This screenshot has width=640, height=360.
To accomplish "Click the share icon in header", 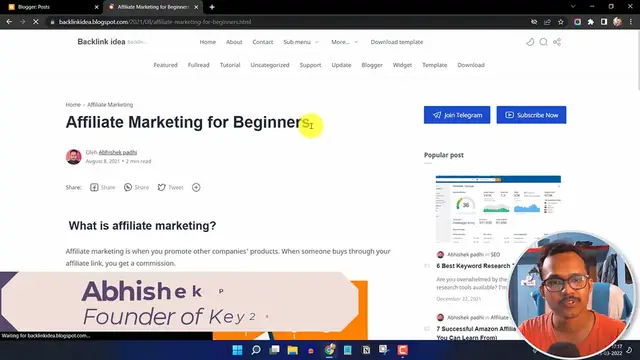I will tap(557, 42).
